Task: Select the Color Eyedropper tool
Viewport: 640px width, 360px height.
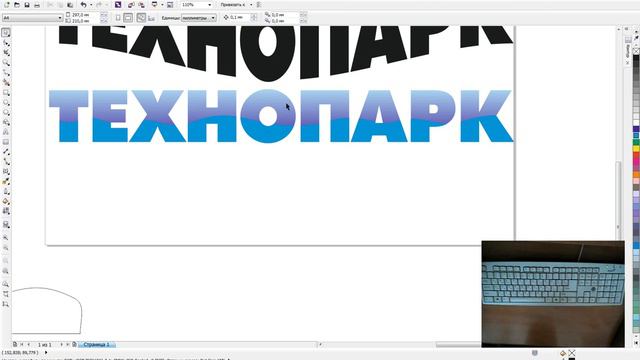Action: click(6, 182)
